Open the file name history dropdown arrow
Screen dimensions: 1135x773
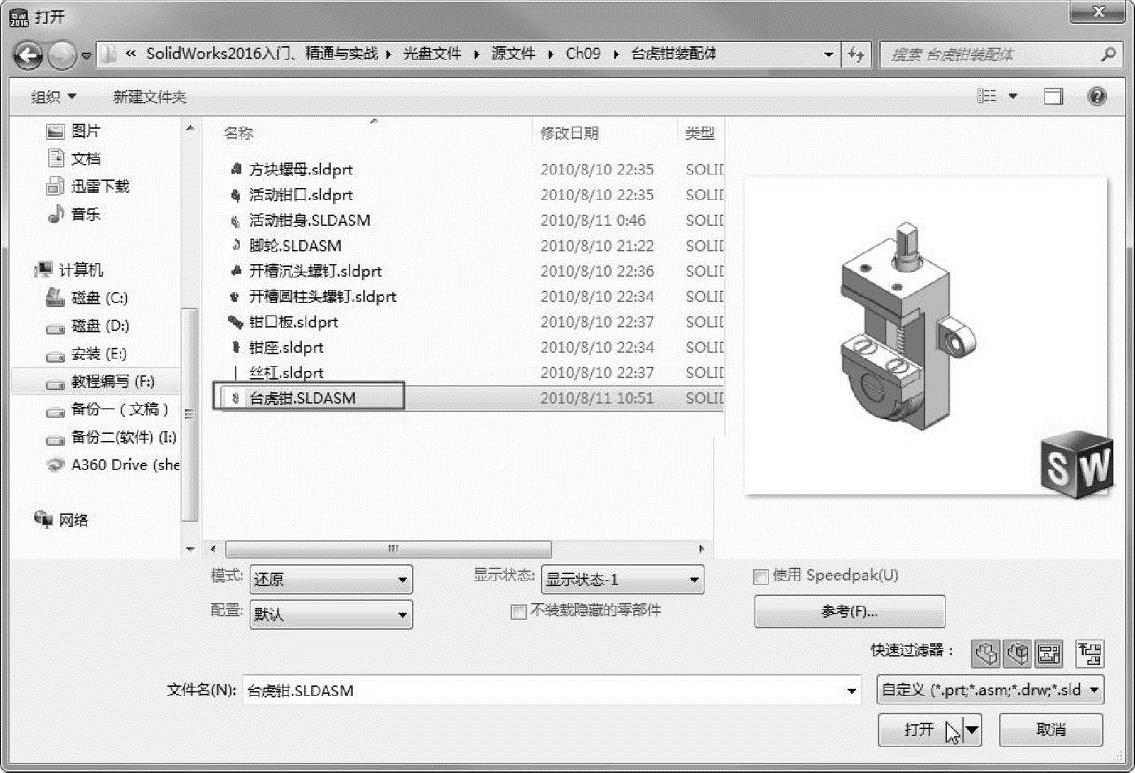click(x=851, y=691)
